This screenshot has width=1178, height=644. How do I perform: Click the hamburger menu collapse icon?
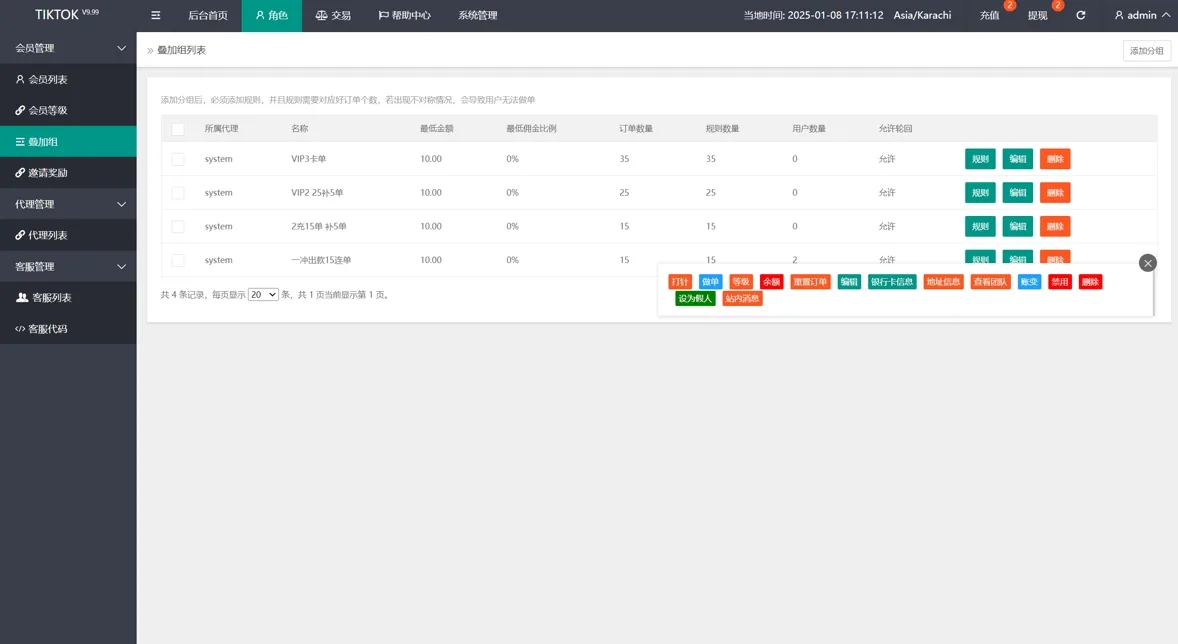click(155, 15)
